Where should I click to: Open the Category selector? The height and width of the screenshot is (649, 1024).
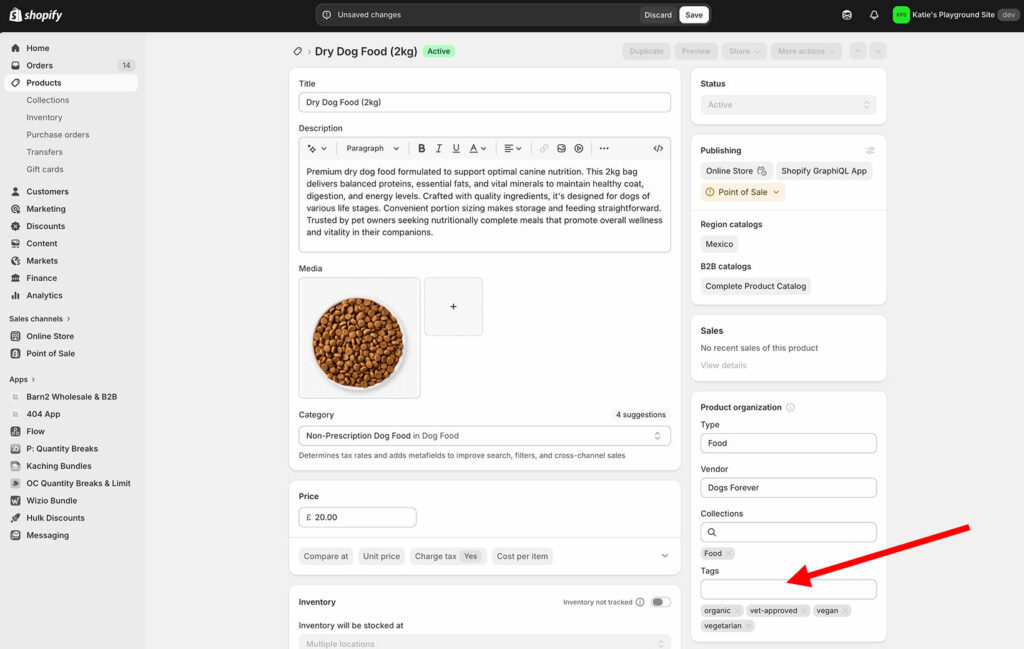click(485, 435)
